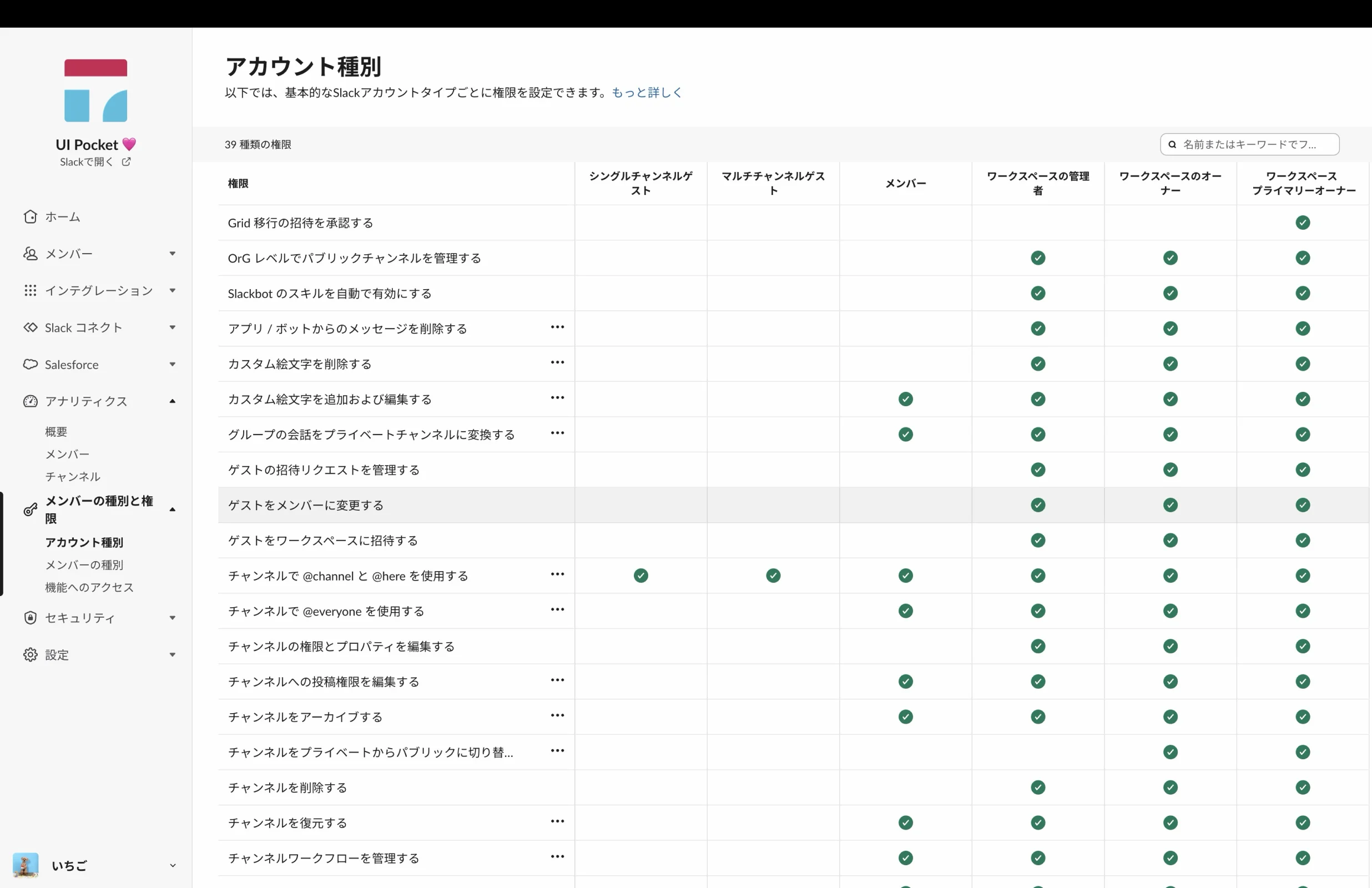This screenshot has width=1372, height=888.
Task: Click the search magnifier icon in filter box
Action: [1172, 145]
